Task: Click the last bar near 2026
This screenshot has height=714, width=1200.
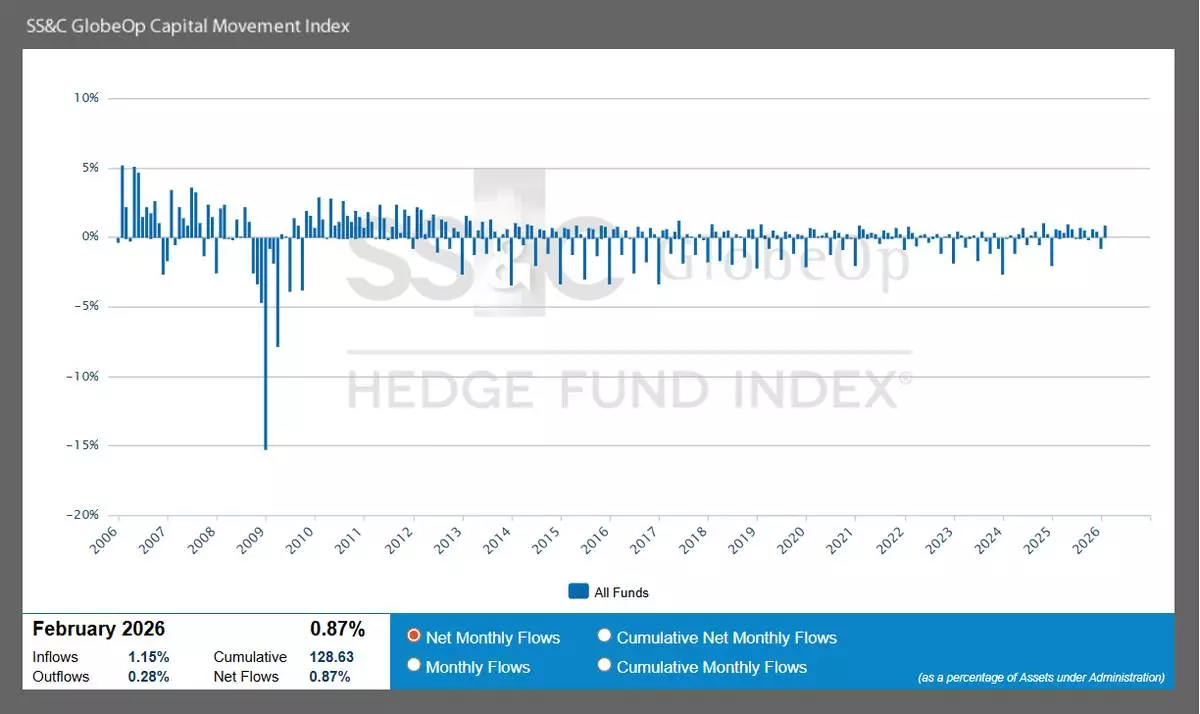Action: [x=1105, y=231]
